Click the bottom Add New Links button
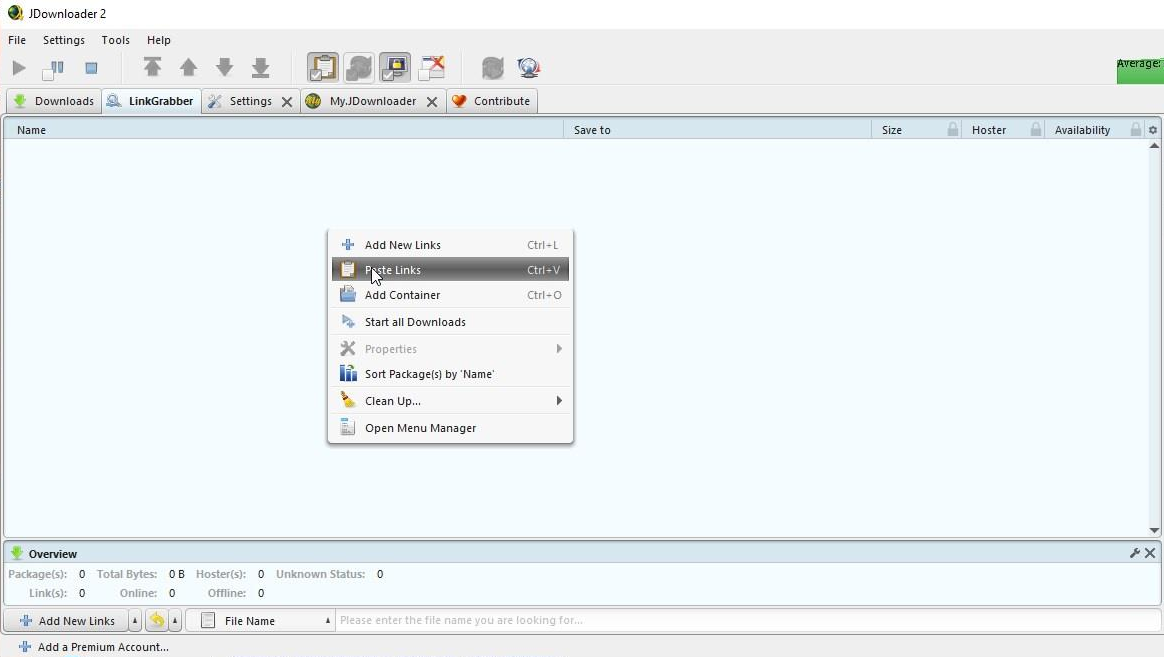The width and height of the screenshot is (1164, 657). [x=67, y=621]
